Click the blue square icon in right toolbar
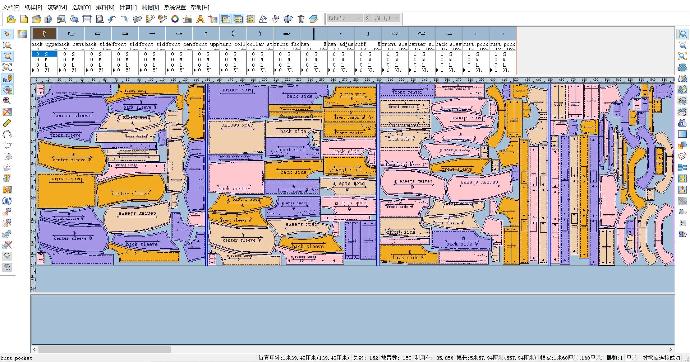690x362 pixels. pos(682,134)
